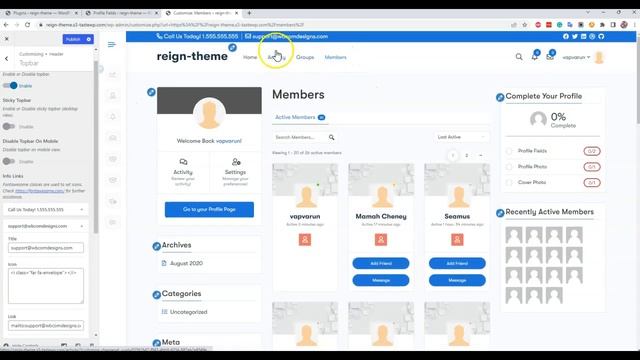Image resolution: width=640 pixels, height=360 pixels.
Task: Open the fontawesome link in Info Links
Action: pyautogui.click(x=40, y=191)
